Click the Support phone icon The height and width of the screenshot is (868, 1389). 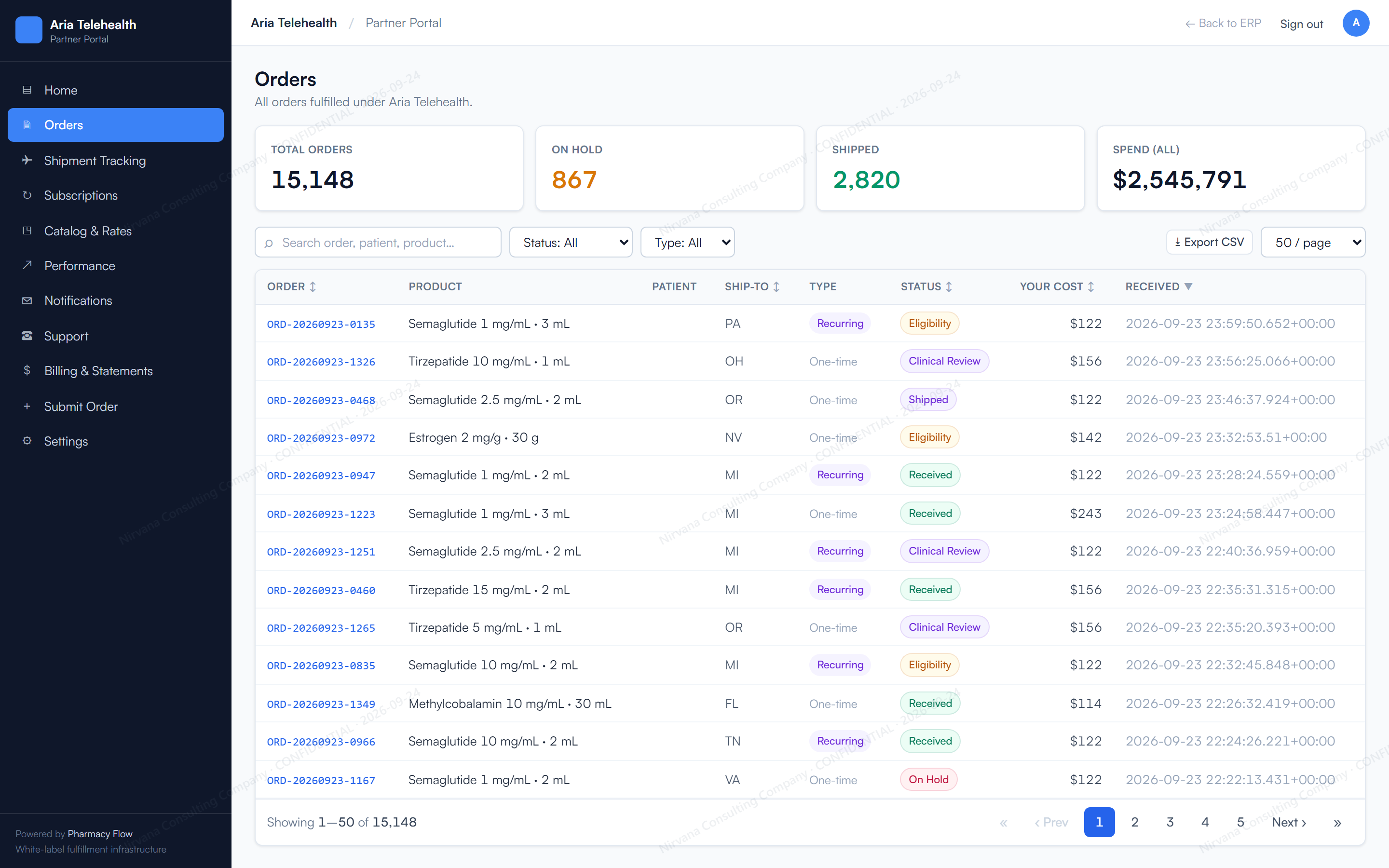coord(27,336)
